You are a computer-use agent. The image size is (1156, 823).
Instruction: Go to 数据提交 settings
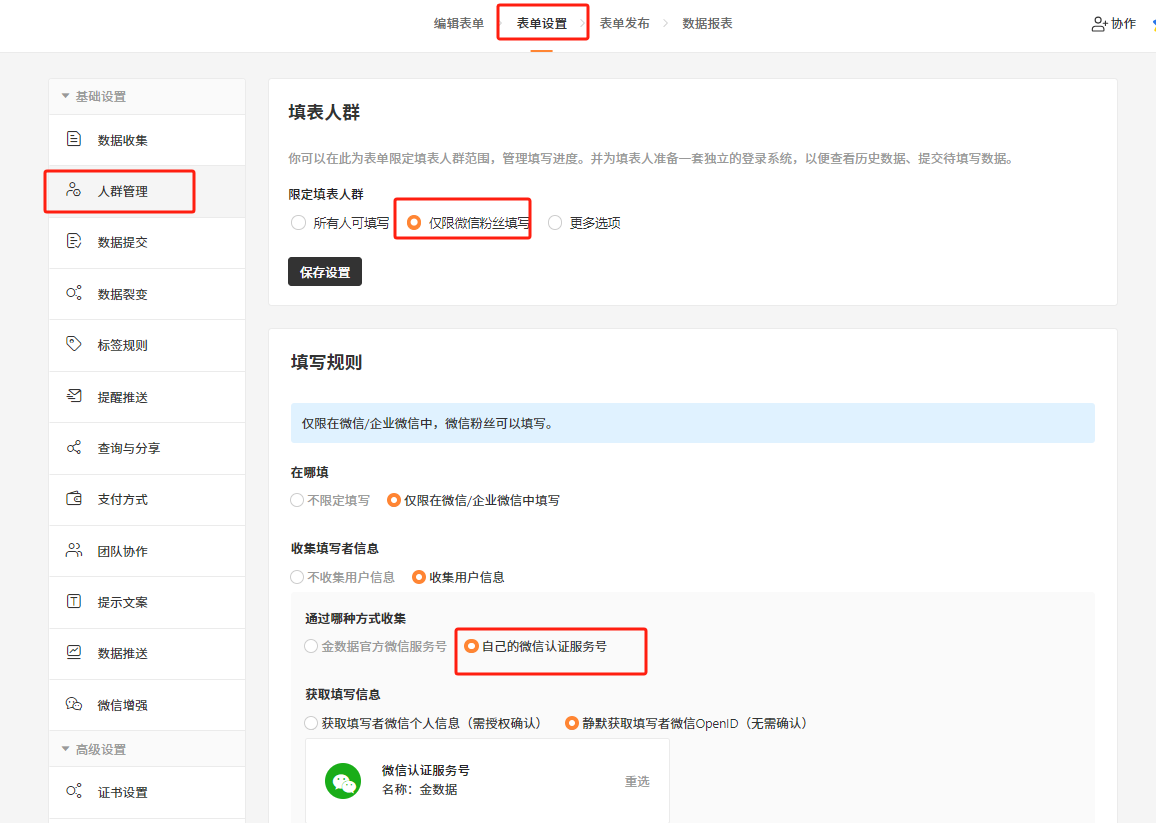[147, 242]
